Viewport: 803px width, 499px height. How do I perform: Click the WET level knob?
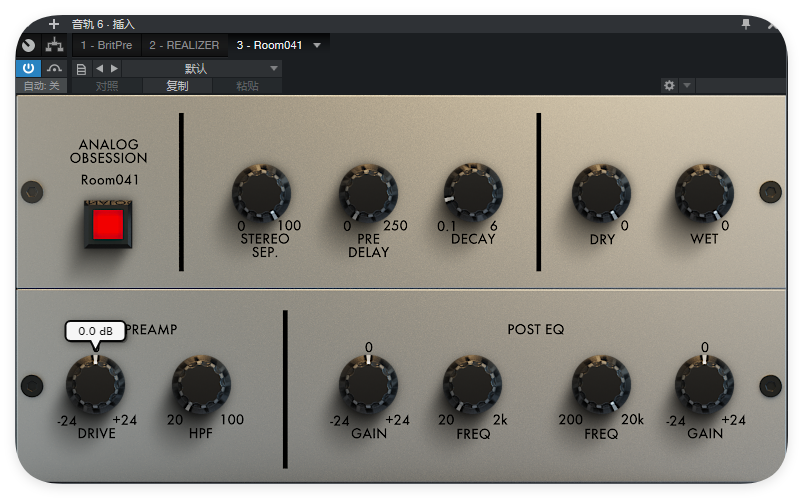705,193
